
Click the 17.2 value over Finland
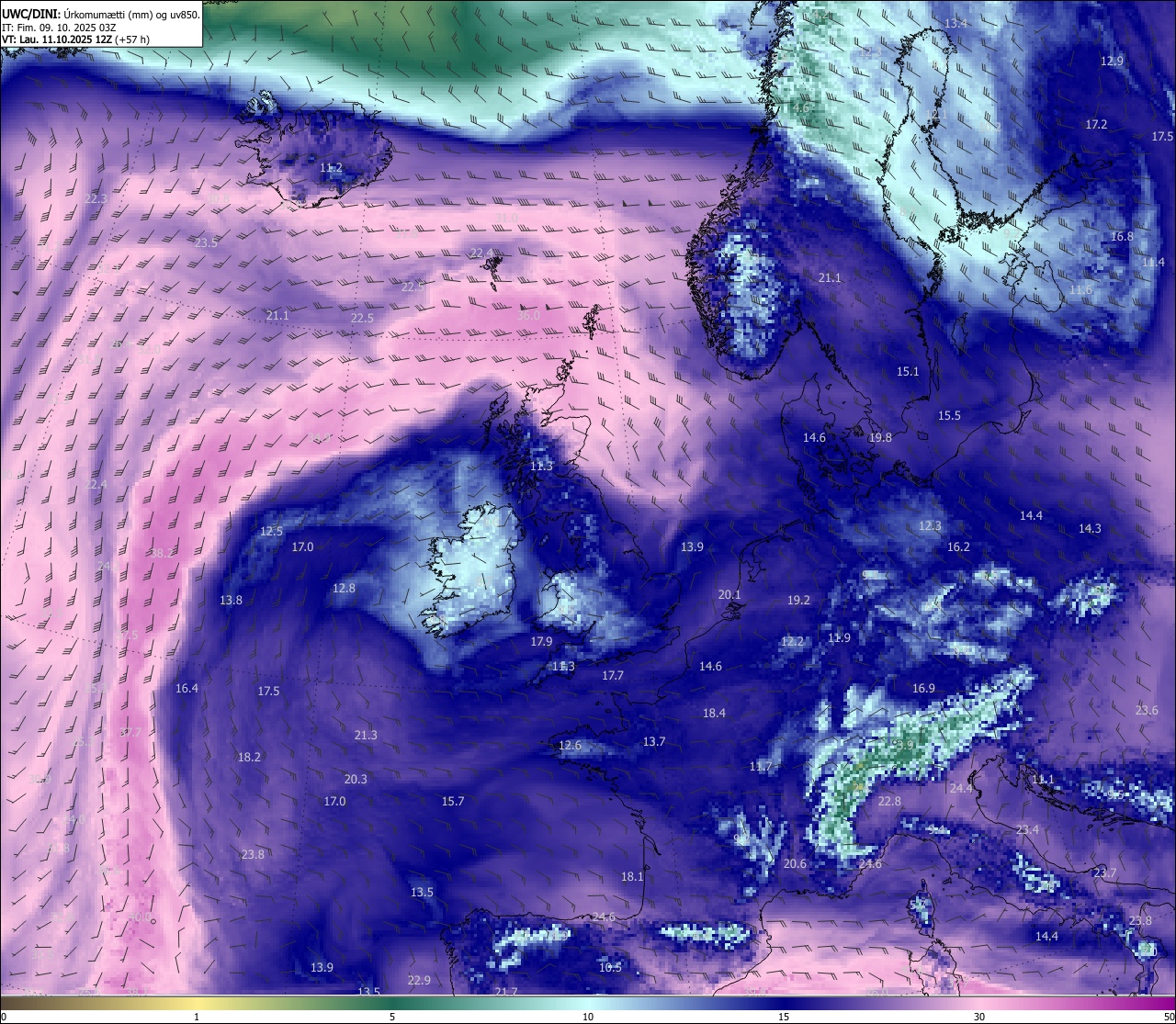pyautogui.click(x=1096, y=124)
